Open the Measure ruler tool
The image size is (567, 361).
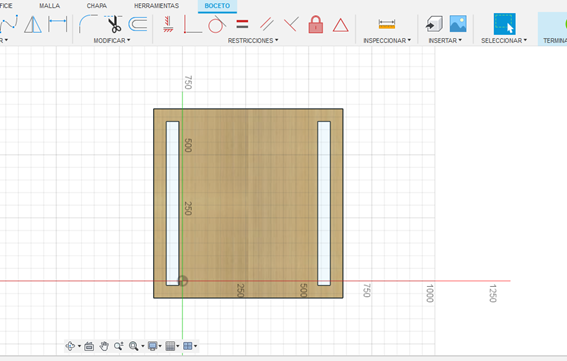point(387,24)
